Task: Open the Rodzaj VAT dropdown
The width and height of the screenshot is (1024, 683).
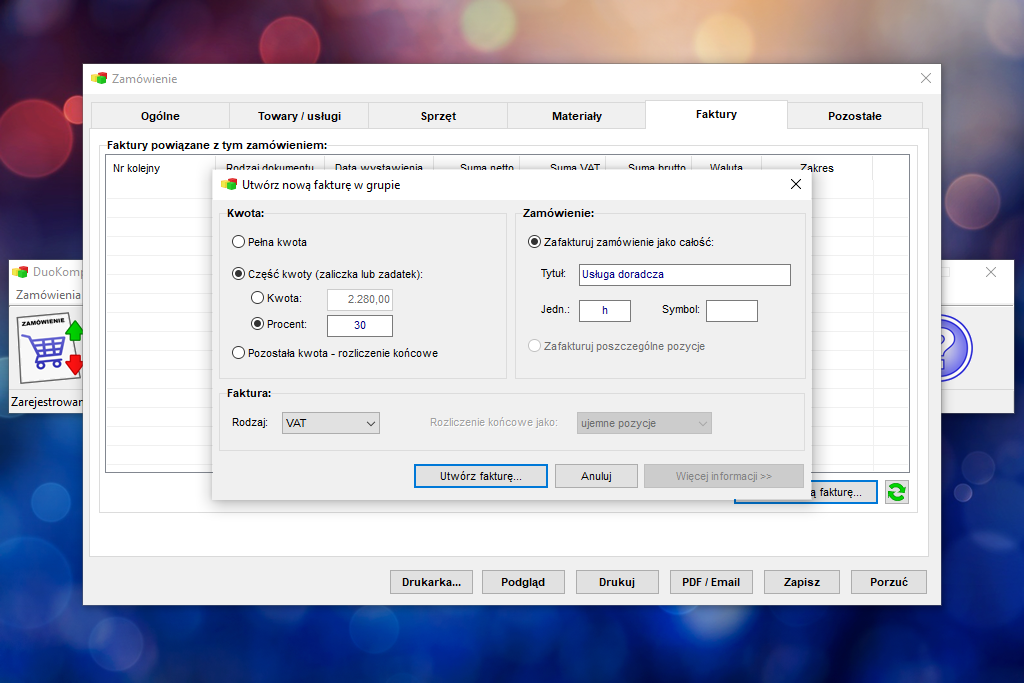Action: (x=330, y=423)
